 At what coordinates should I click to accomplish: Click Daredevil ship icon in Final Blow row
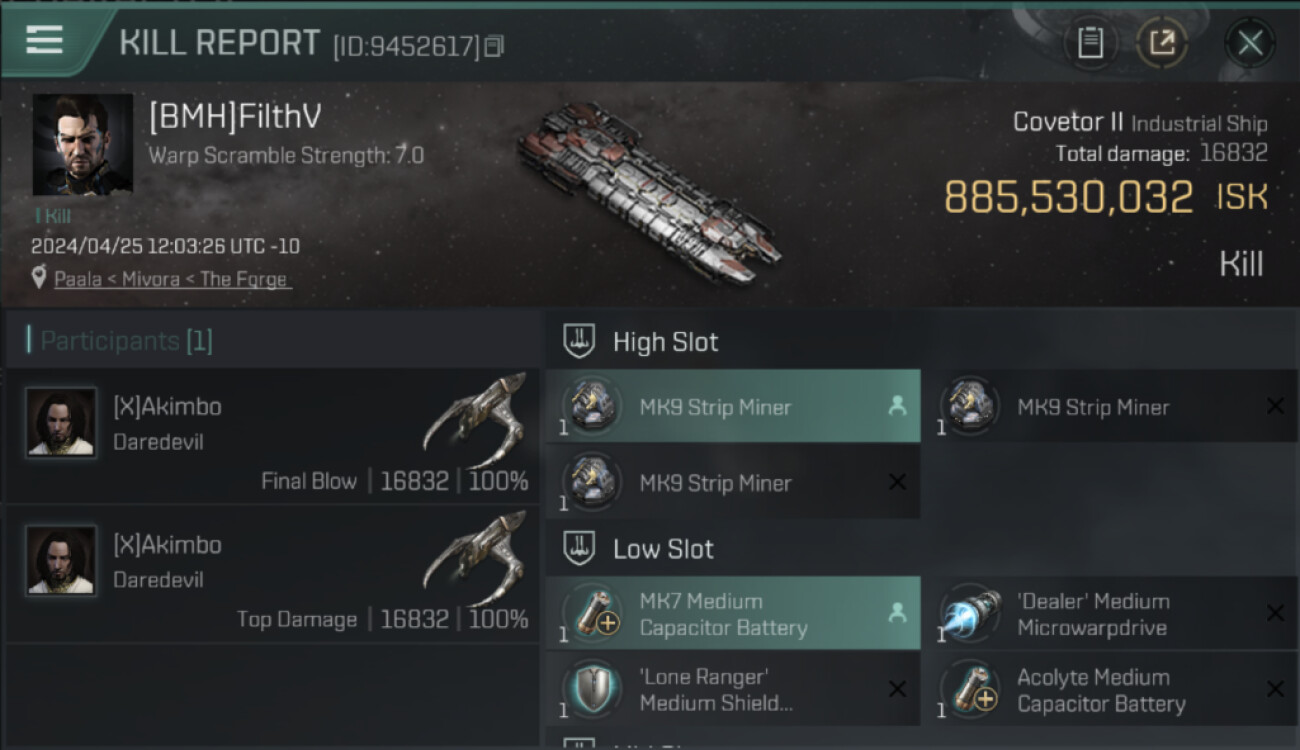coord(476,418)
